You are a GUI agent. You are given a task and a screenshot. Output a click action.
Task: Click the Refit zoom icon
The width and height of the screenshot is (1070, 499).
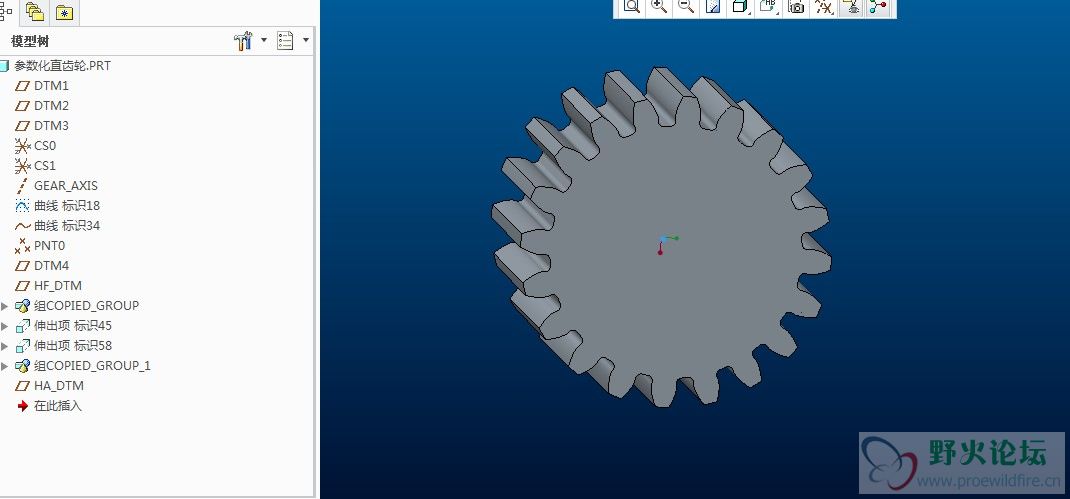[632, 6]
